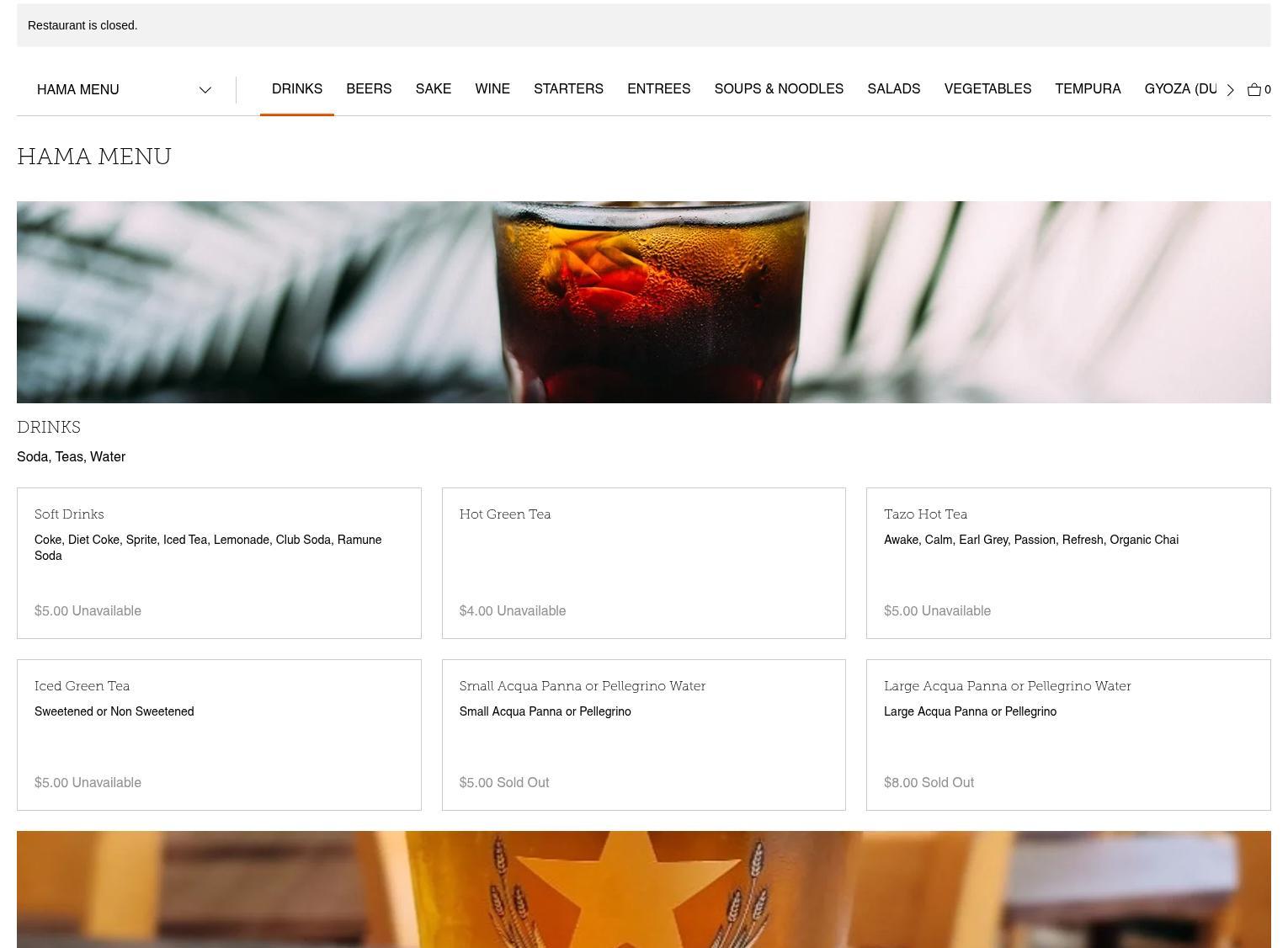
Task: Choose the Iced Green Tea item
Action: tap(219, 734)
